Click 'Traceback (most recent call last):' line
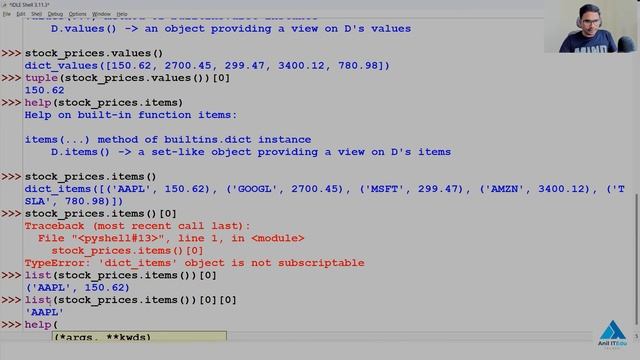This screenshot has width=640, height=360. 137,226
